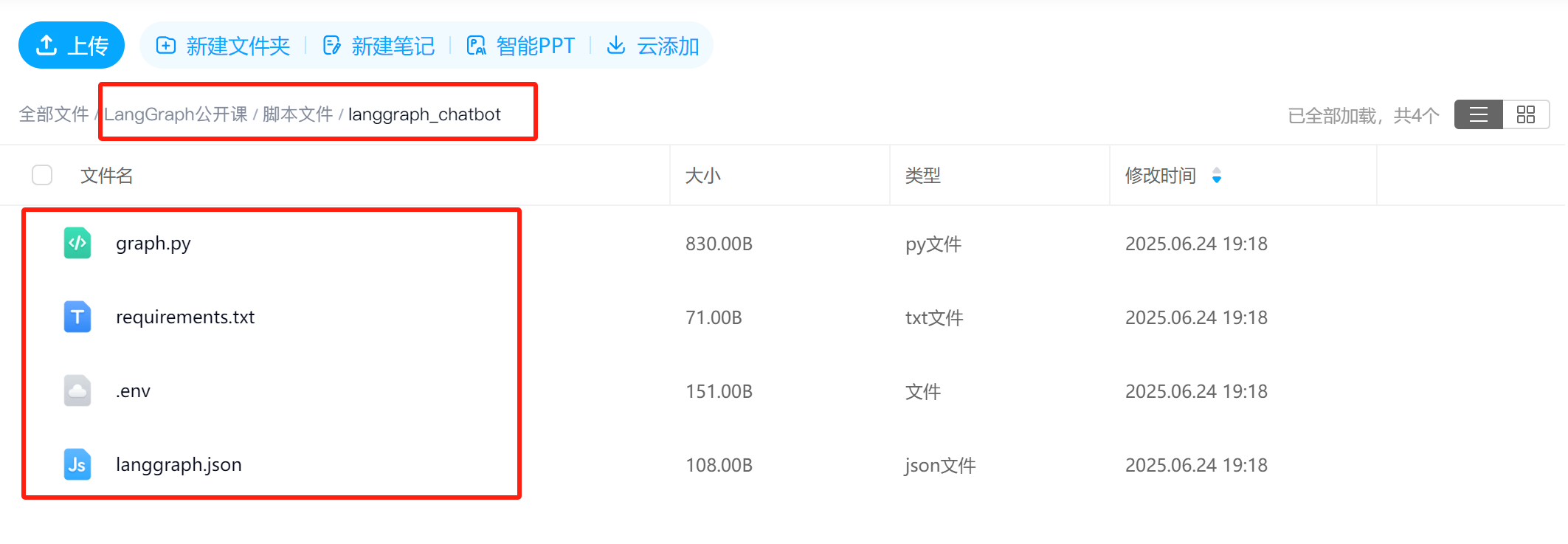Open the requirements.txt file
The image size is (1568, 544).
[x=185, y=317]
